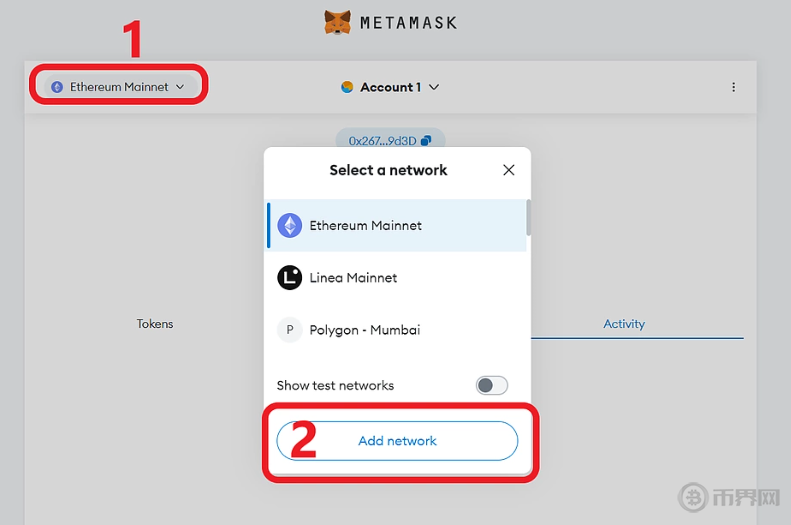
Task: Click the 0x267...9d3D address pill
Action: [382, 141]
